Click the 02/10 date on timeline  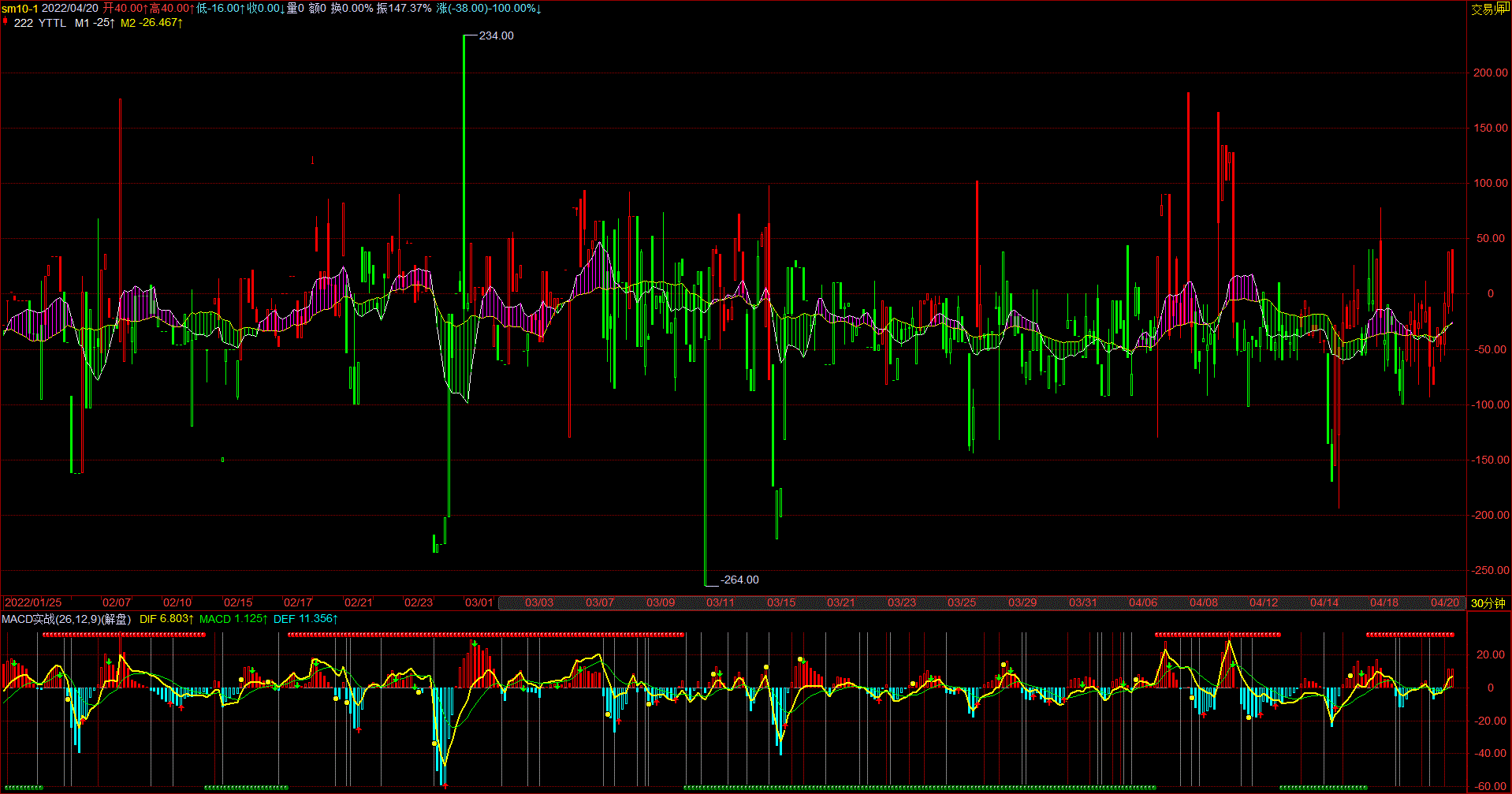(177, 602)
